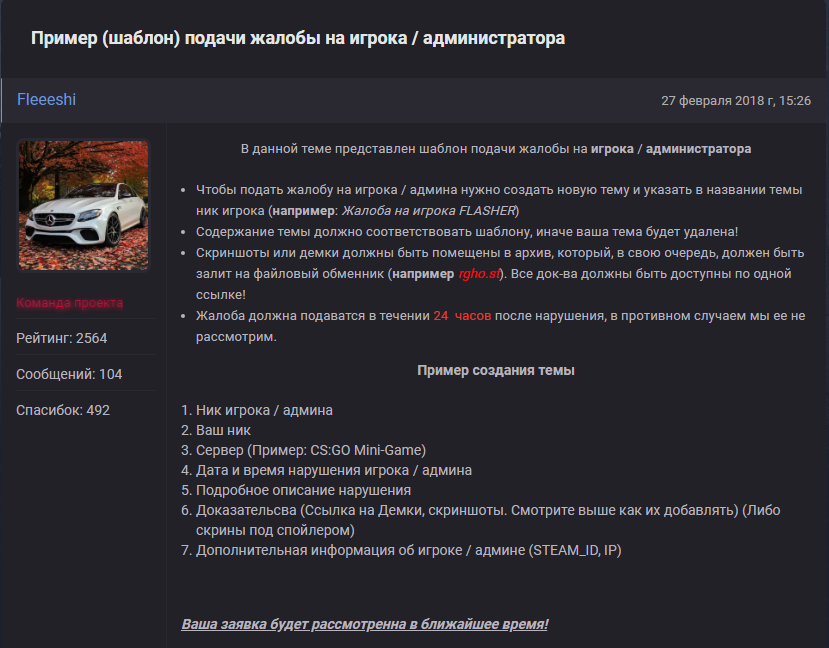
Task: Click the 'Пример создания темы' heading
Action: (496, 371)
